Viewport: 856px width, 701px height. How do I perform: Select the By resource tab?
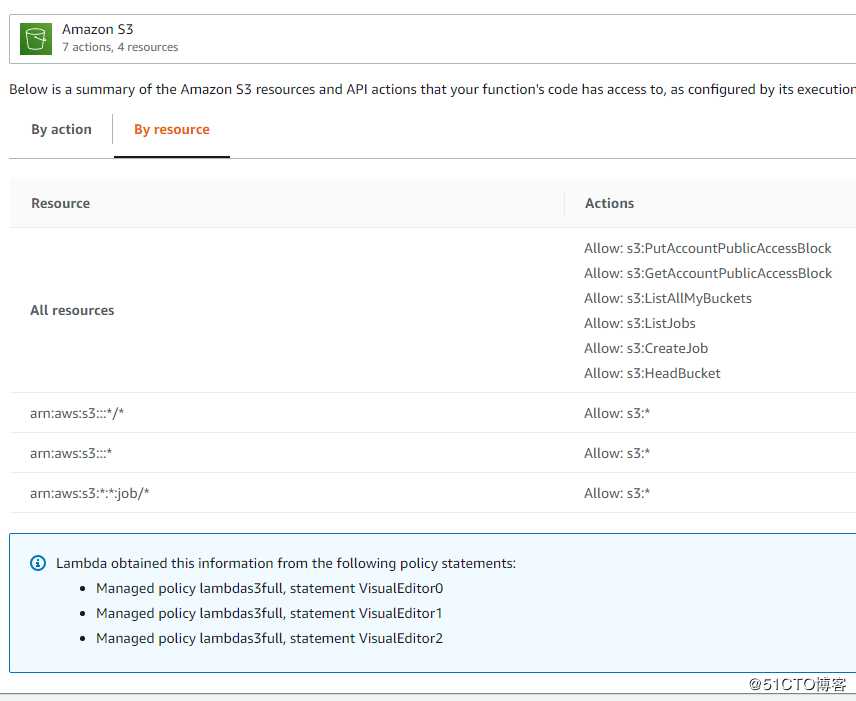point(171,129)
